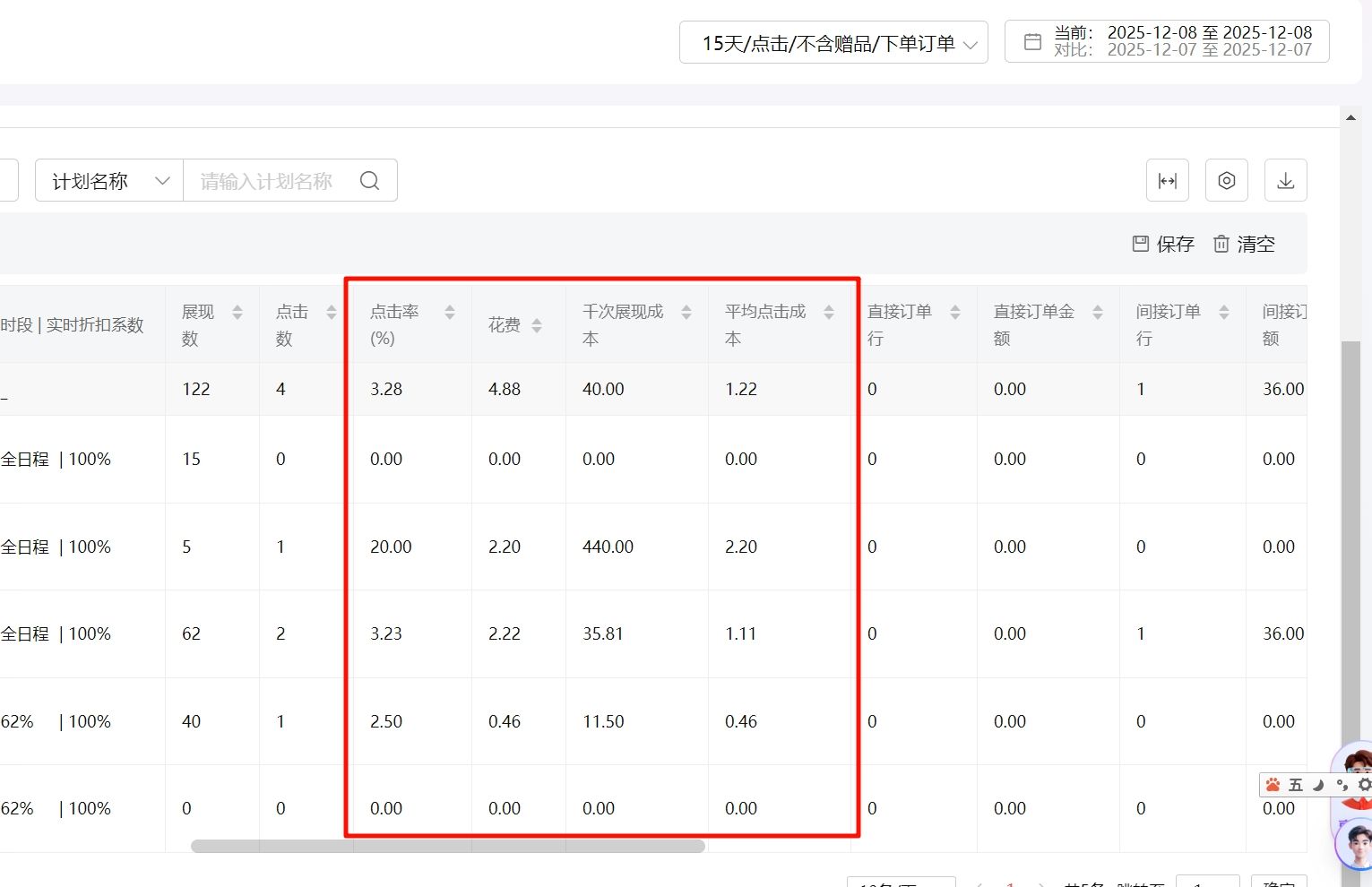The height and width of the screenshot is (887, 1372).
Task: Open the 15天/点击/不含赠品/下单订单 dropdown
Action: point(833,43)
